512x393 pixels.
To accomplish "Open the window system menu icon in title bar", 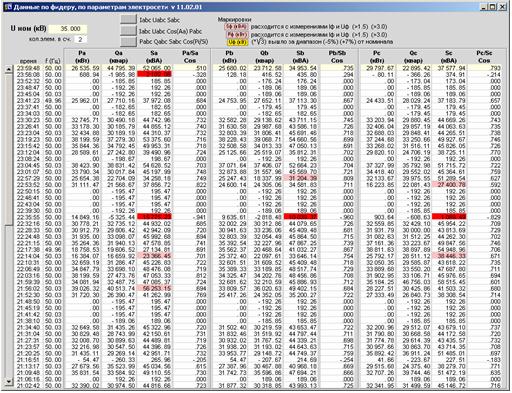I will pyautogui.click(x=7, y=7).
